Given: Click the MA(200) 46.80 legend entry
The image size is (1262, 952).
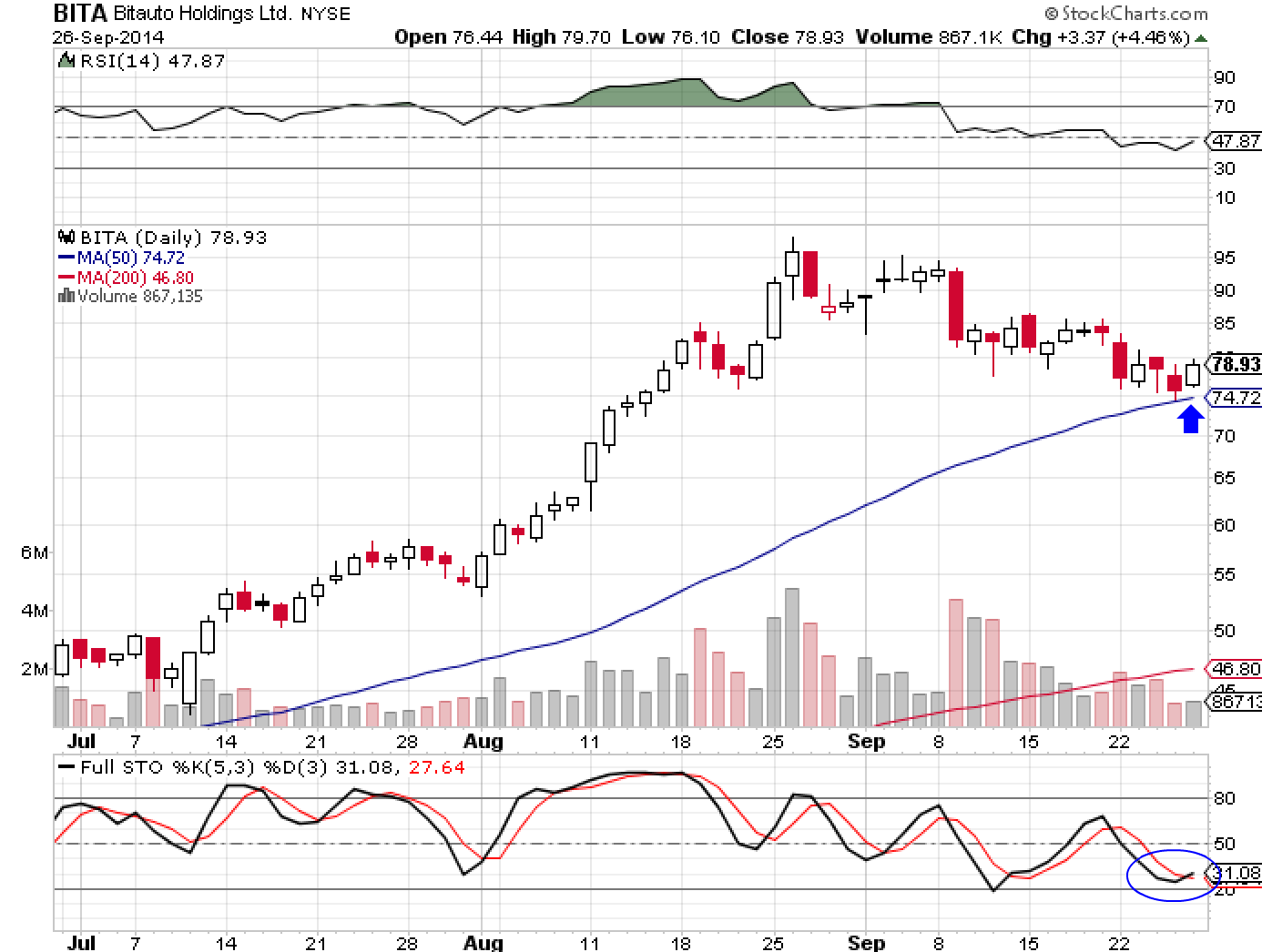Looking at the screenshot, I should coord(126,278).
